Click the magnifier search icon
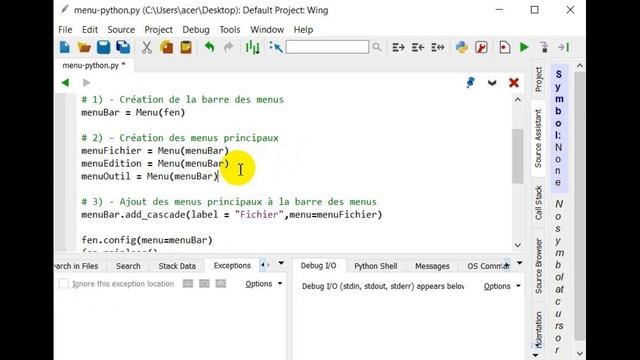 [377, 47]
